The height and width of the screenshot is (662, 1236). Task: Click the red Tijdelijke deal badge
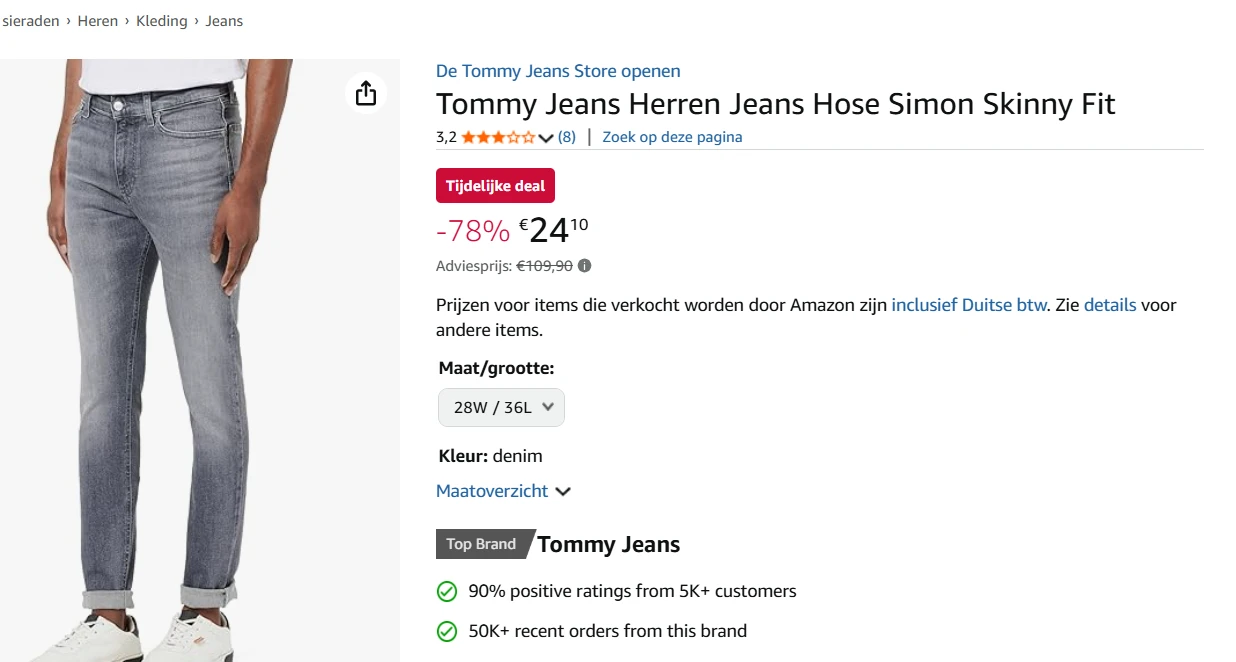click(x=495, y=185)
